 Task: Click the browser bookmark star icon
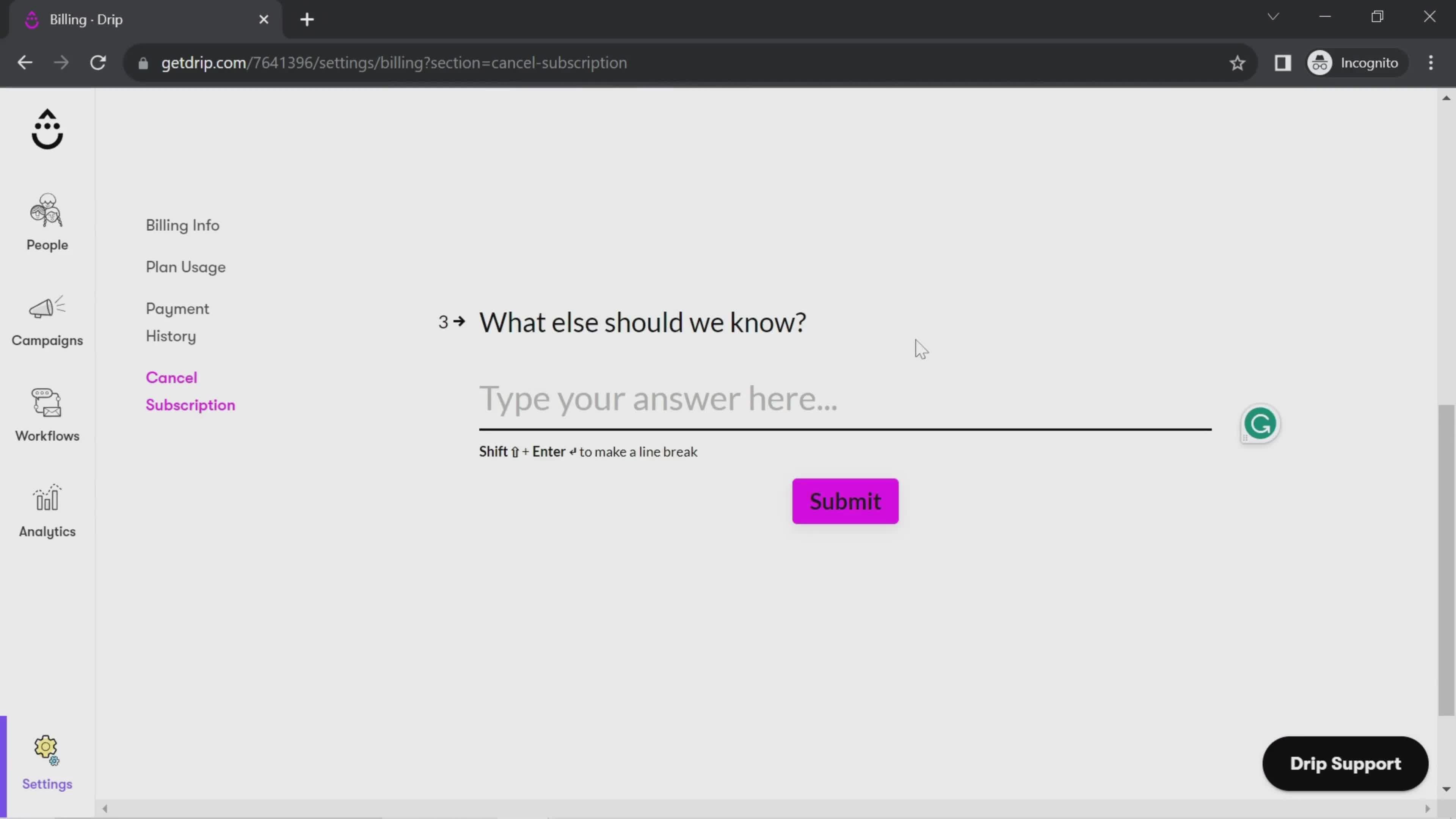[x=1238, y=63]
